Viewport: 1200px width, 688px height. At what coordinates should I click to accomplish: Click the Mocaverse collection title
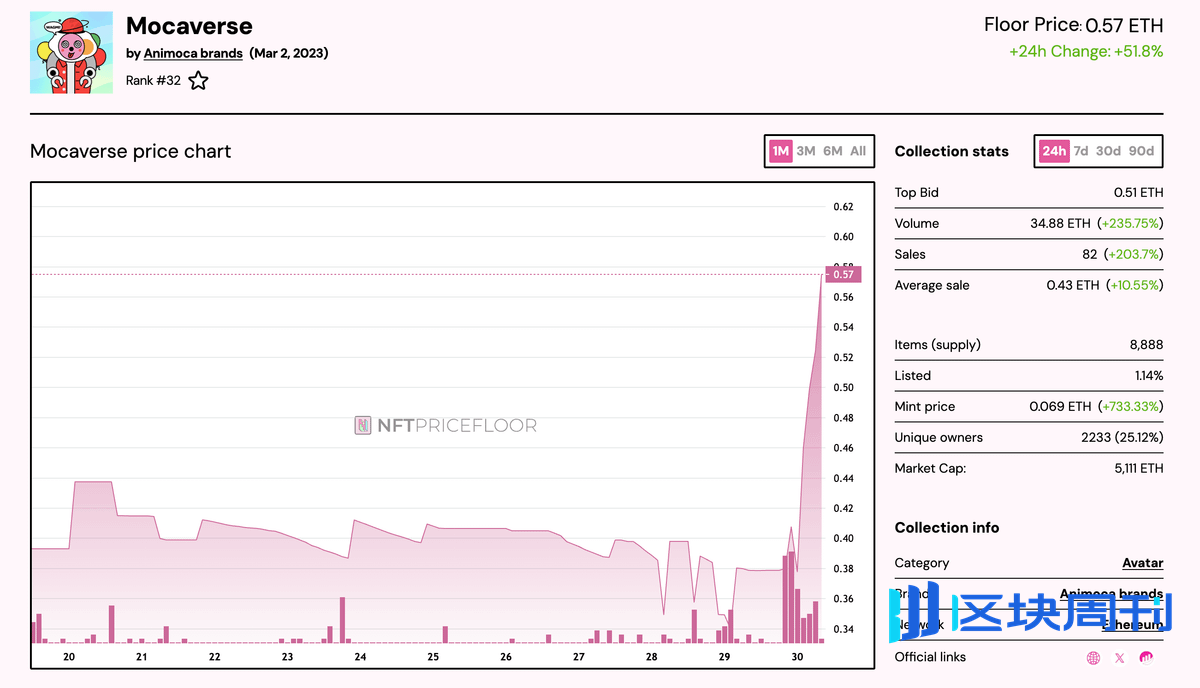[189, 26]
